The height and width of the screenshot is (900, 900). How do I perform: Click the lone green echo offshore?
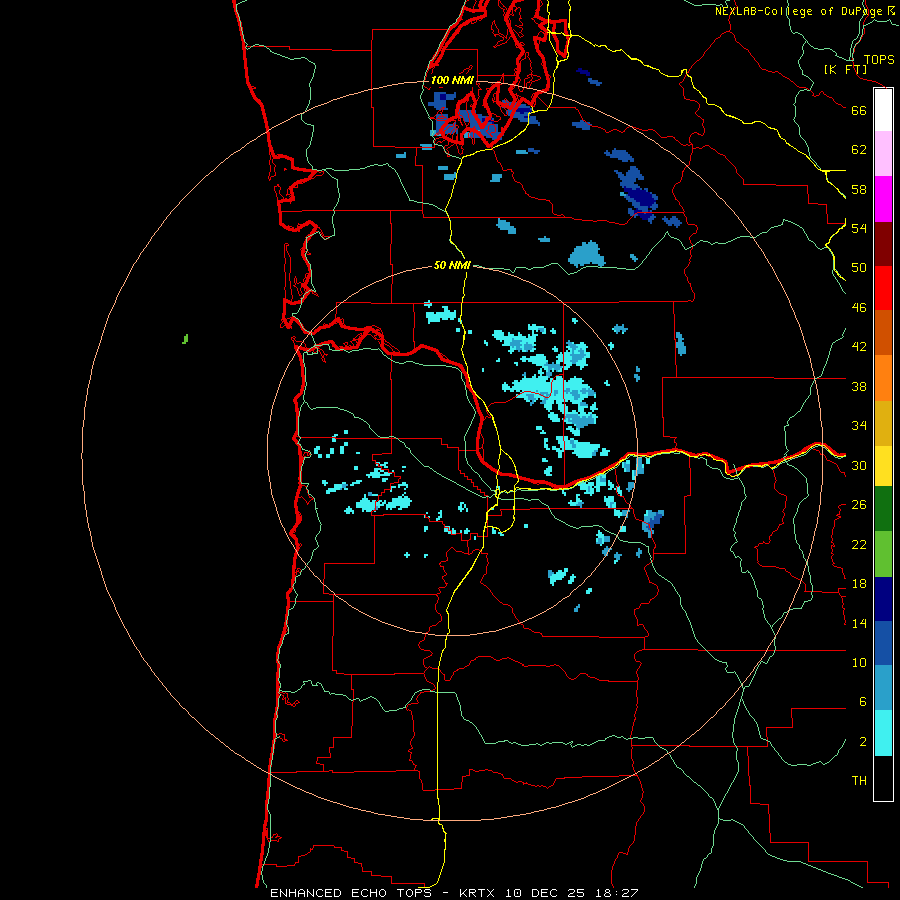[185, 339]
